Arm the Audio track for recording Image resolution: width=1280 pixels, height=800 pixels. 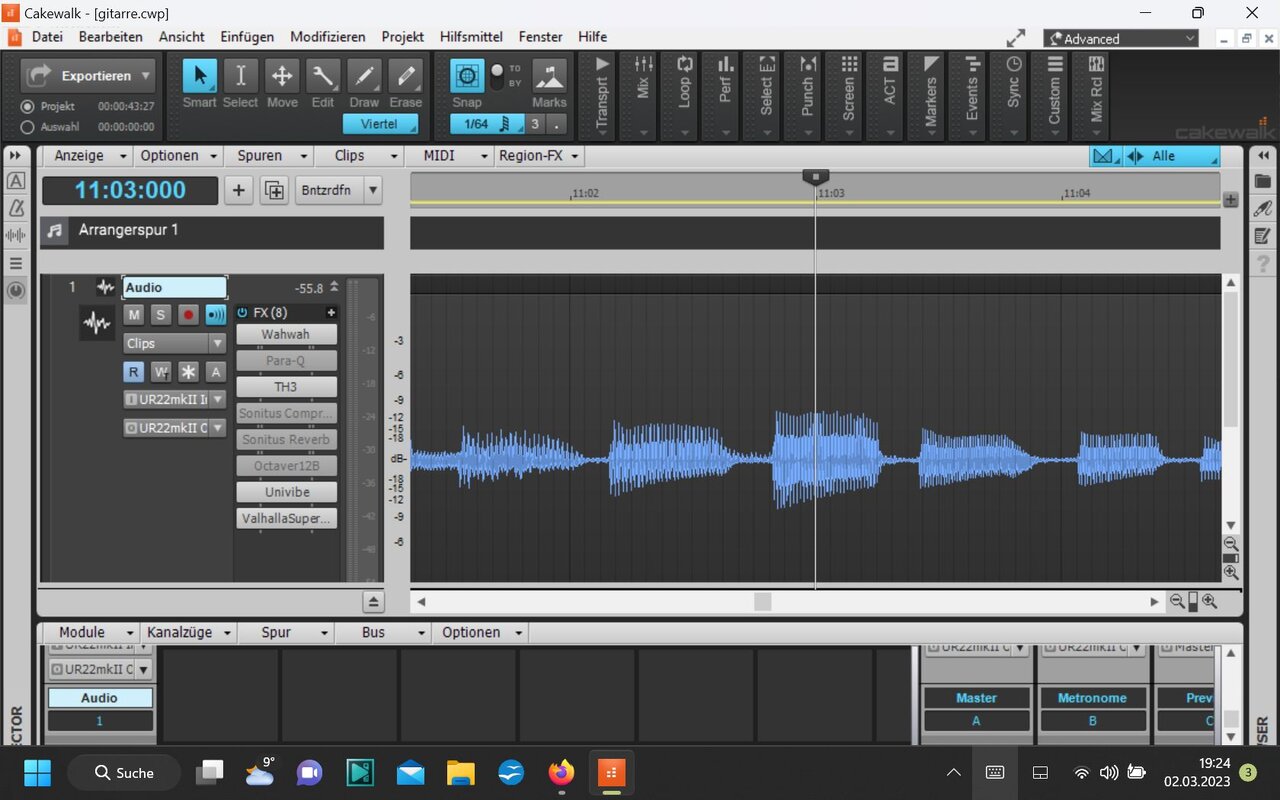pyautogui.click(x=188, y=315)
